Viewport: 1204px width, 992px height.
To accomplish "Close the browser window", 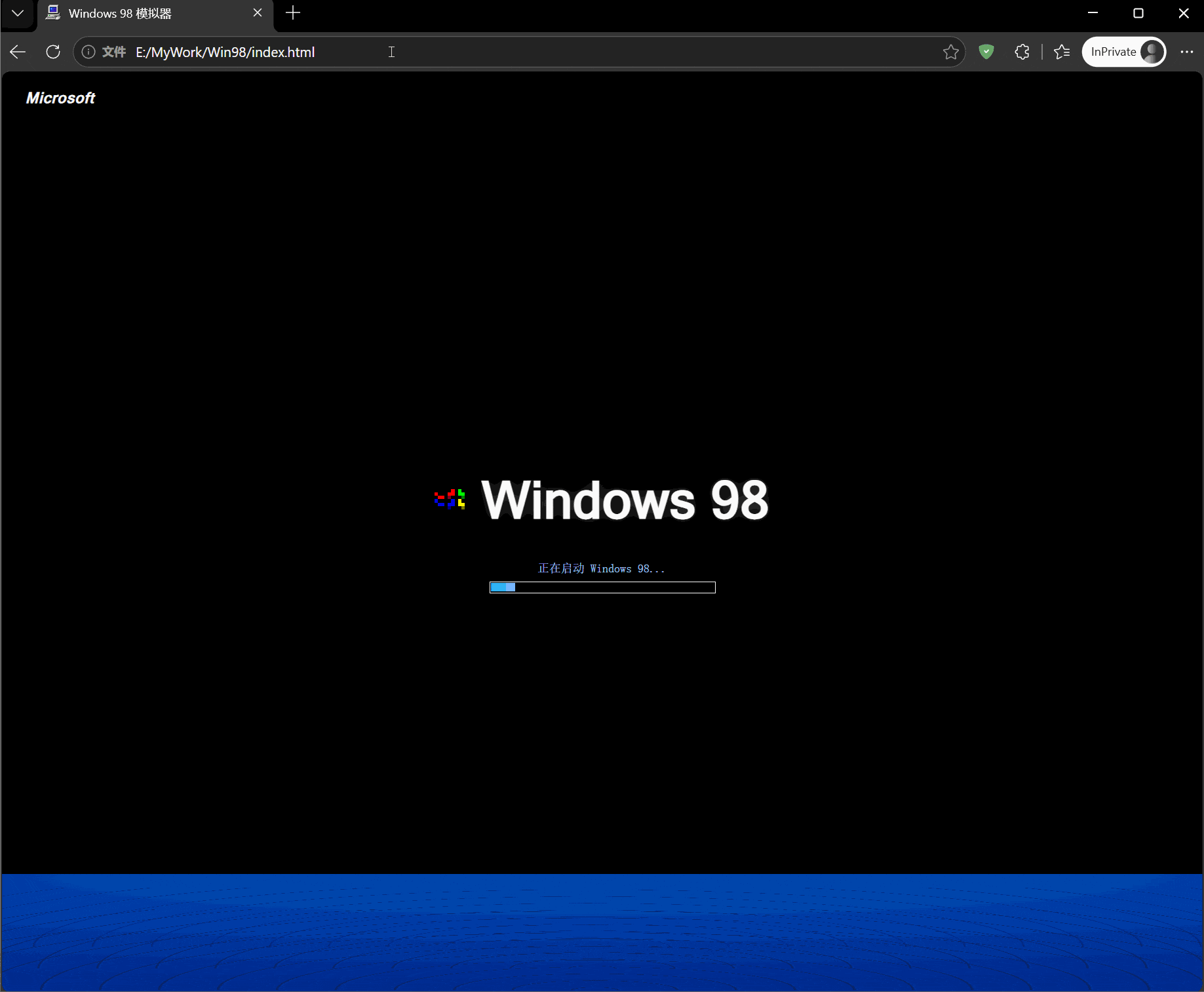I will tap(1184, 13).
